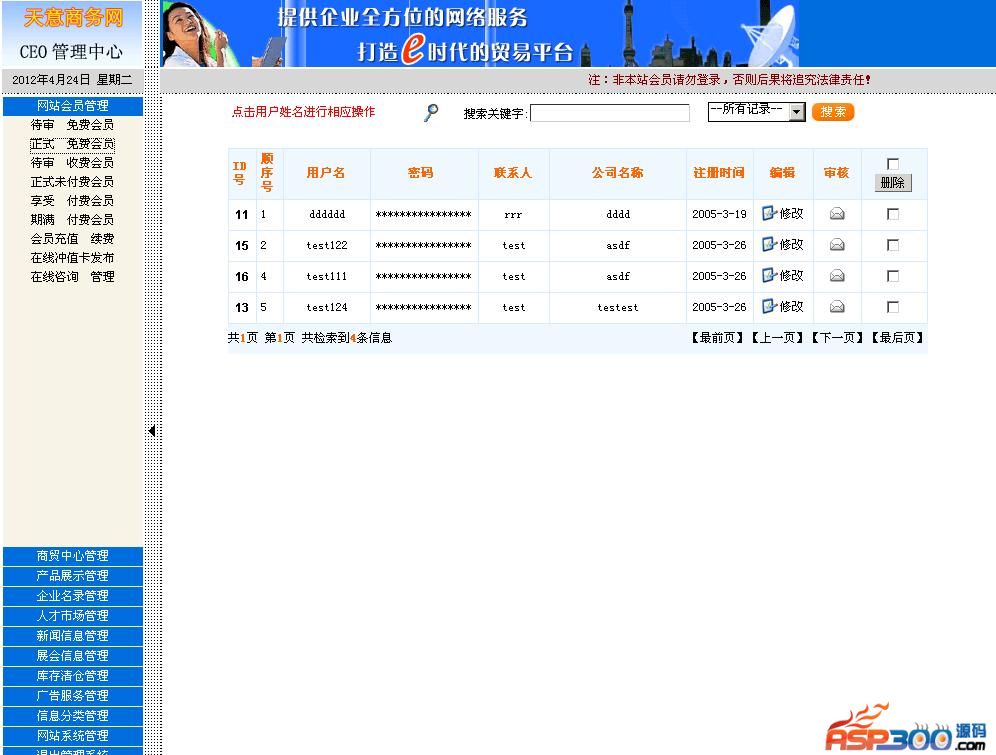996x755 pixels.
Task: Open 待审 收费会员 in the sidebar
Action: 72,163
